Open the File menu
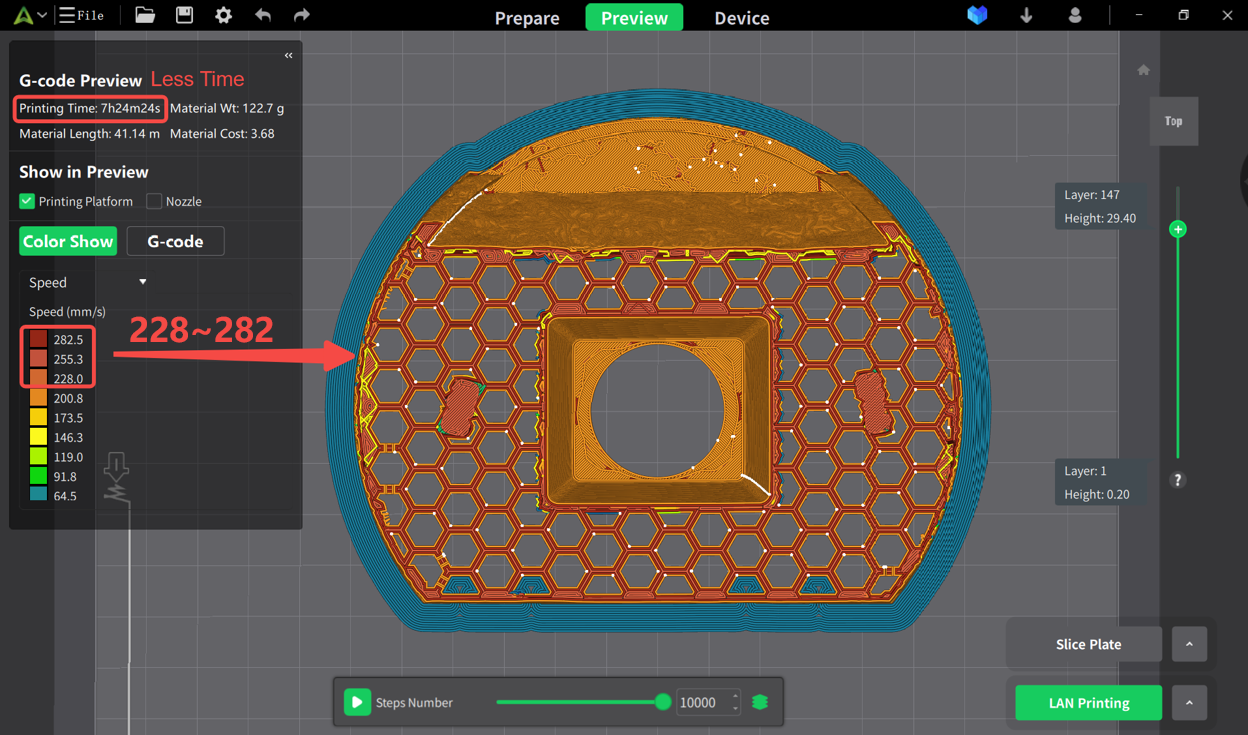This screenshot has width=1248, height=735. (x=82, y=16)
